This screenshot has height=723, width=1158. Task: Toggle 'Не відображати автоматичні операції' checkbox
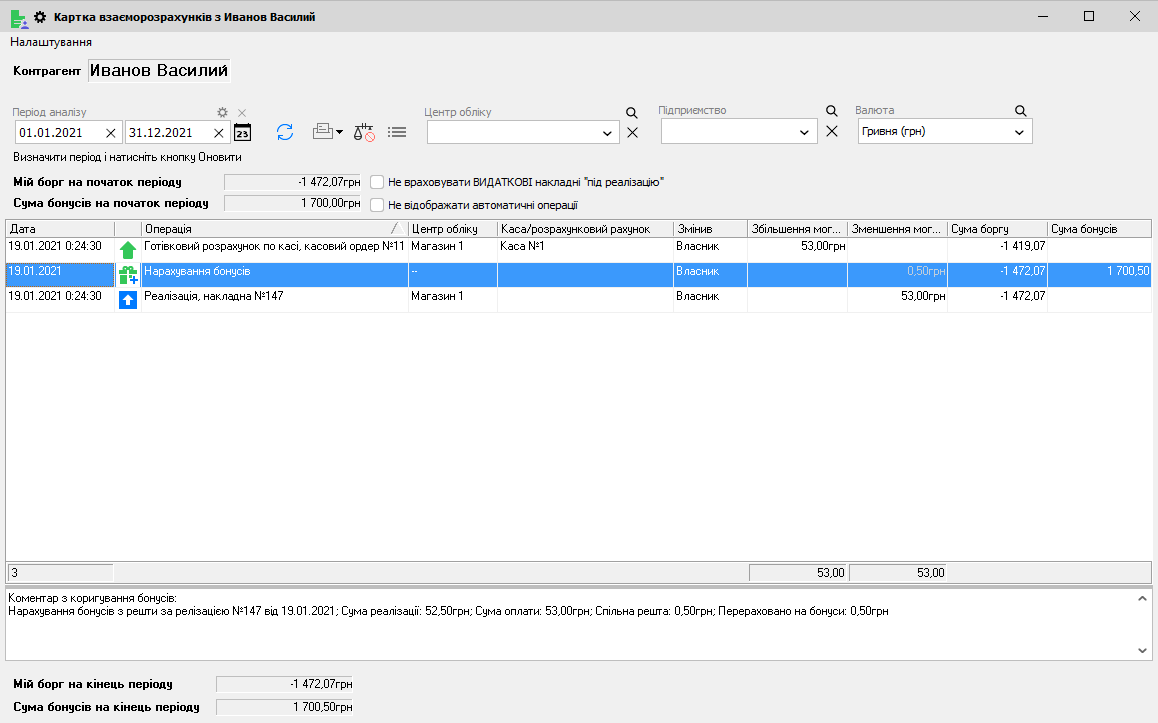378,205
